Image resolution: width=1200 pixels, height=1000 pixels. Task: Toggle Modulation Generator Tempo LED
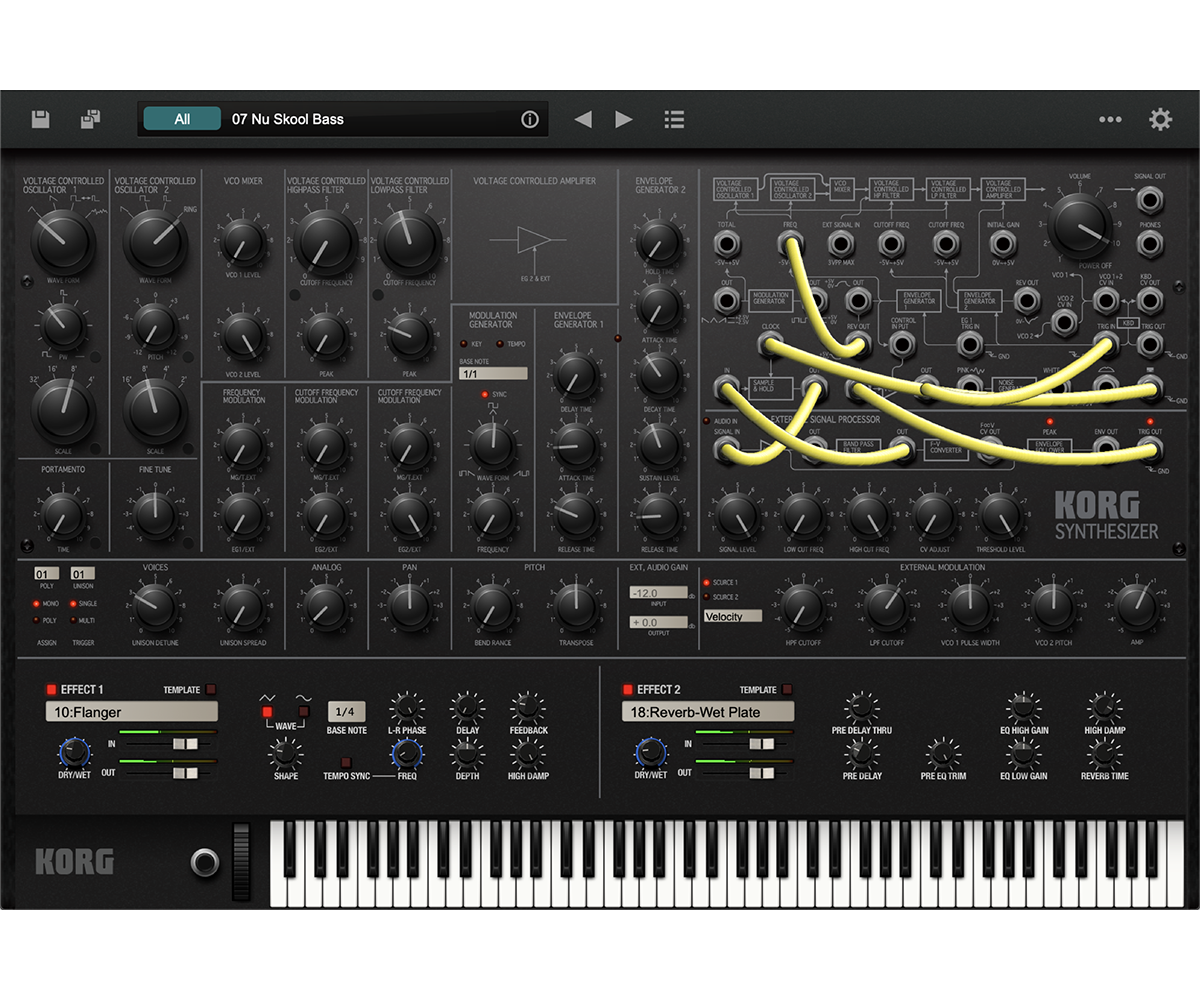(500, 344)
